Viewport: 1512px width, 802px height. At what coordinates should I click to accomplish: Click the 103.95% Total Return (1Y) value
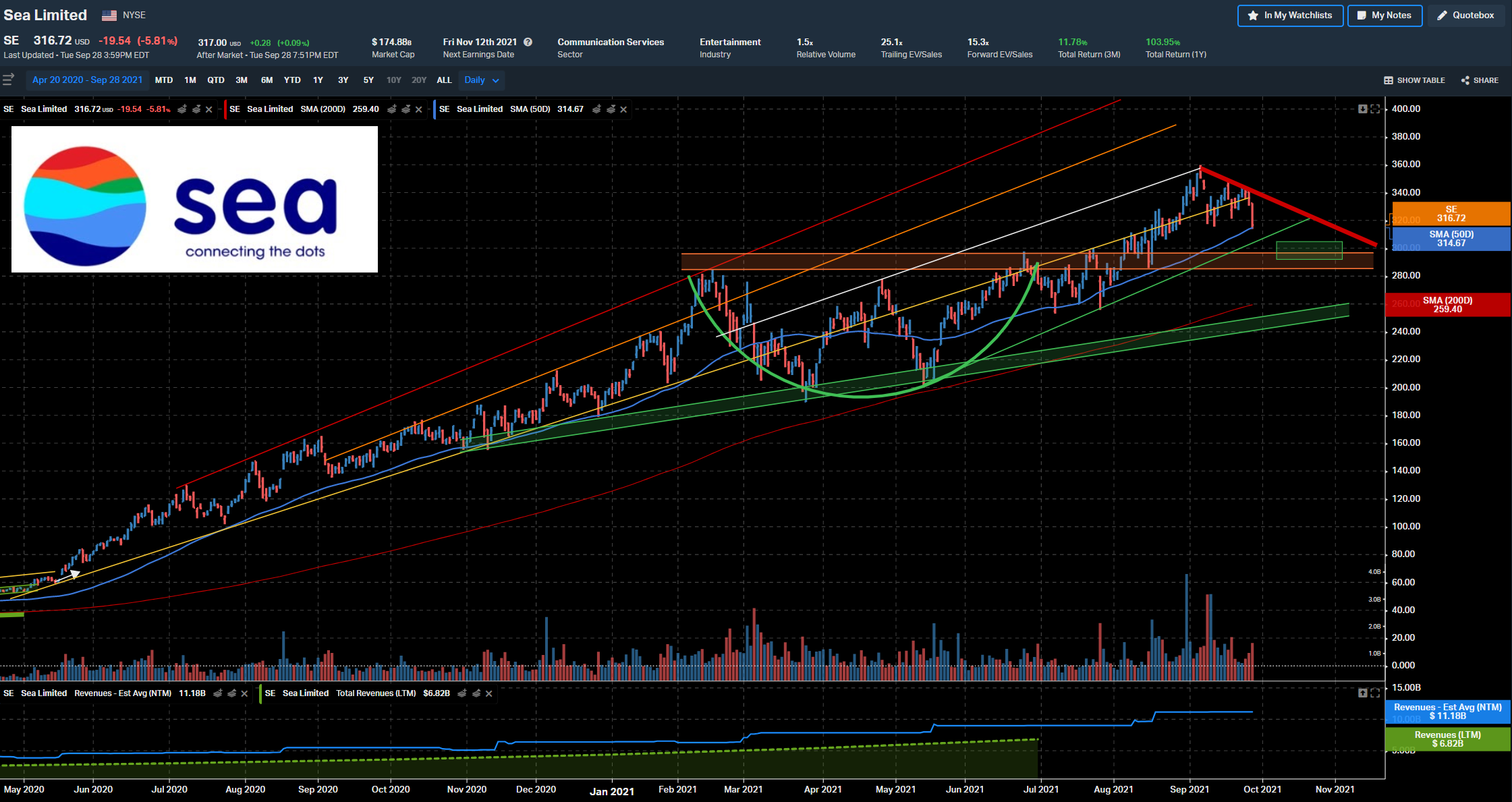click(x=1163, y=42)
